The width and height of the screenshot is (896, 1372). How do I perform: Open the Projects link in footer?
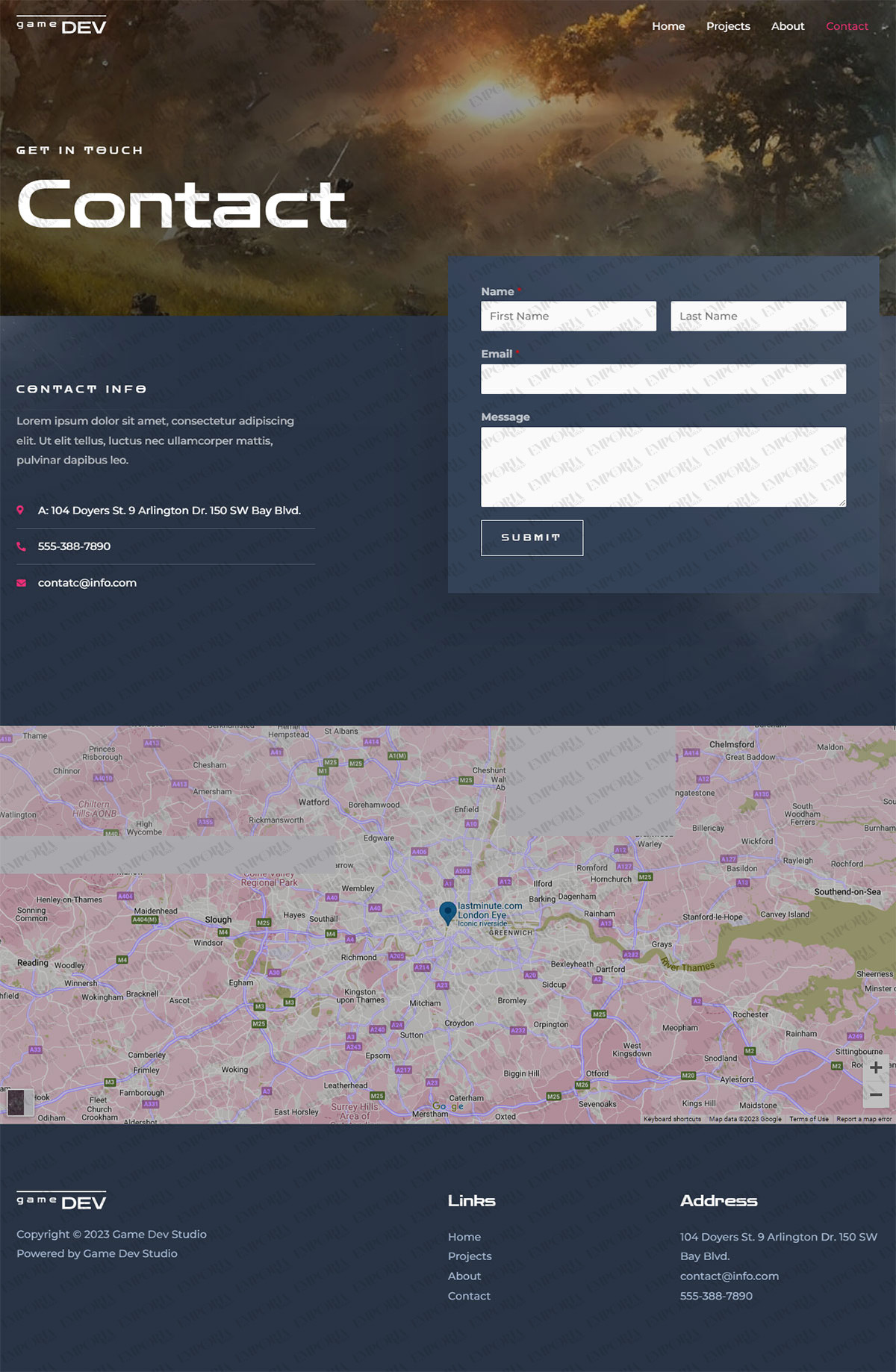(x=470, y=1256)
